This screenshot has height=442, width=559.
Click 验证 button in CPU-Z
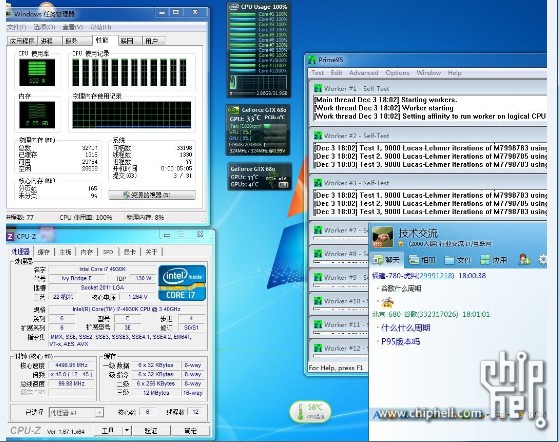151,431
